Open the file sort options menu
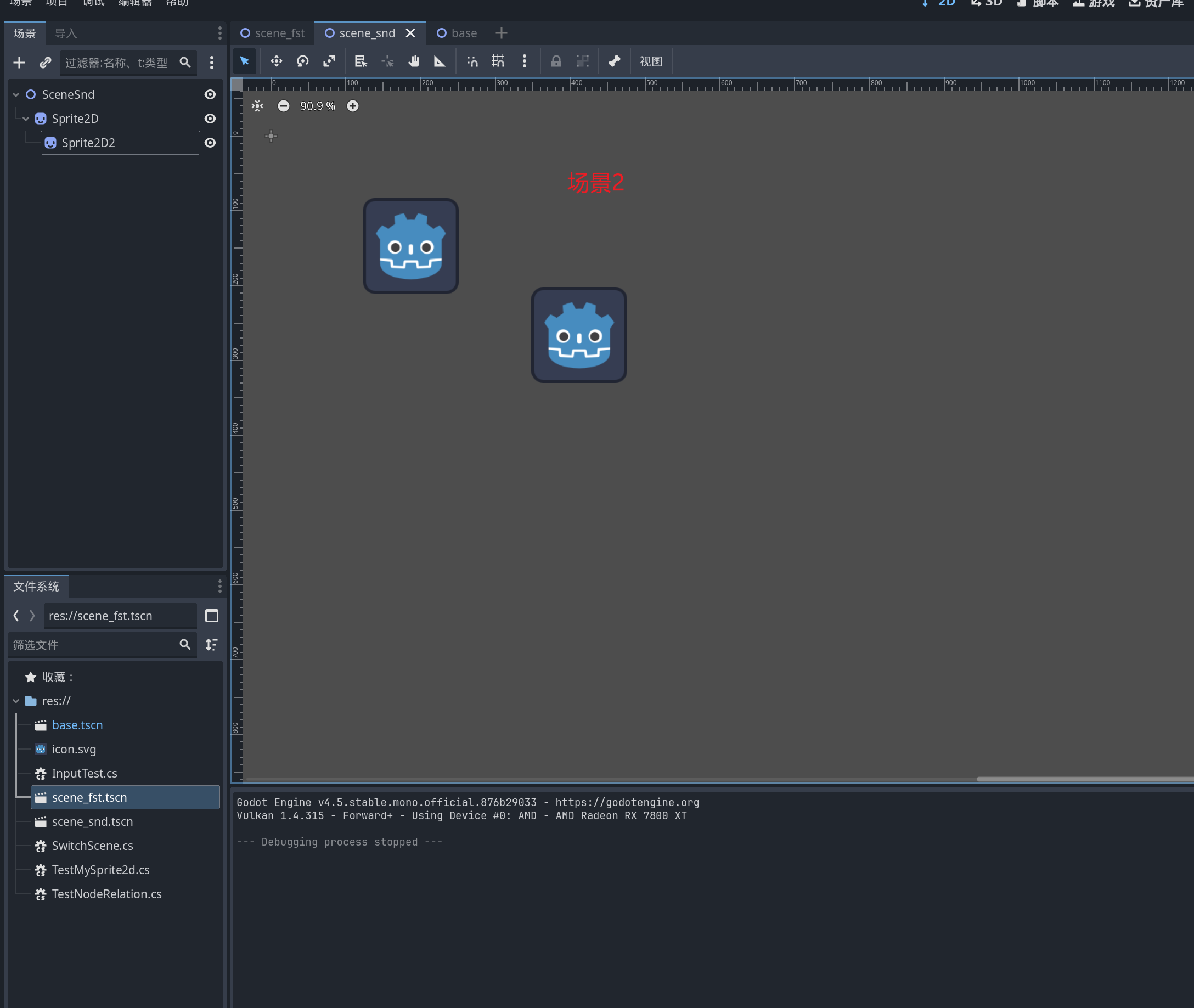This screenshot has height=1008, width=1194. [x=211, y=645]
